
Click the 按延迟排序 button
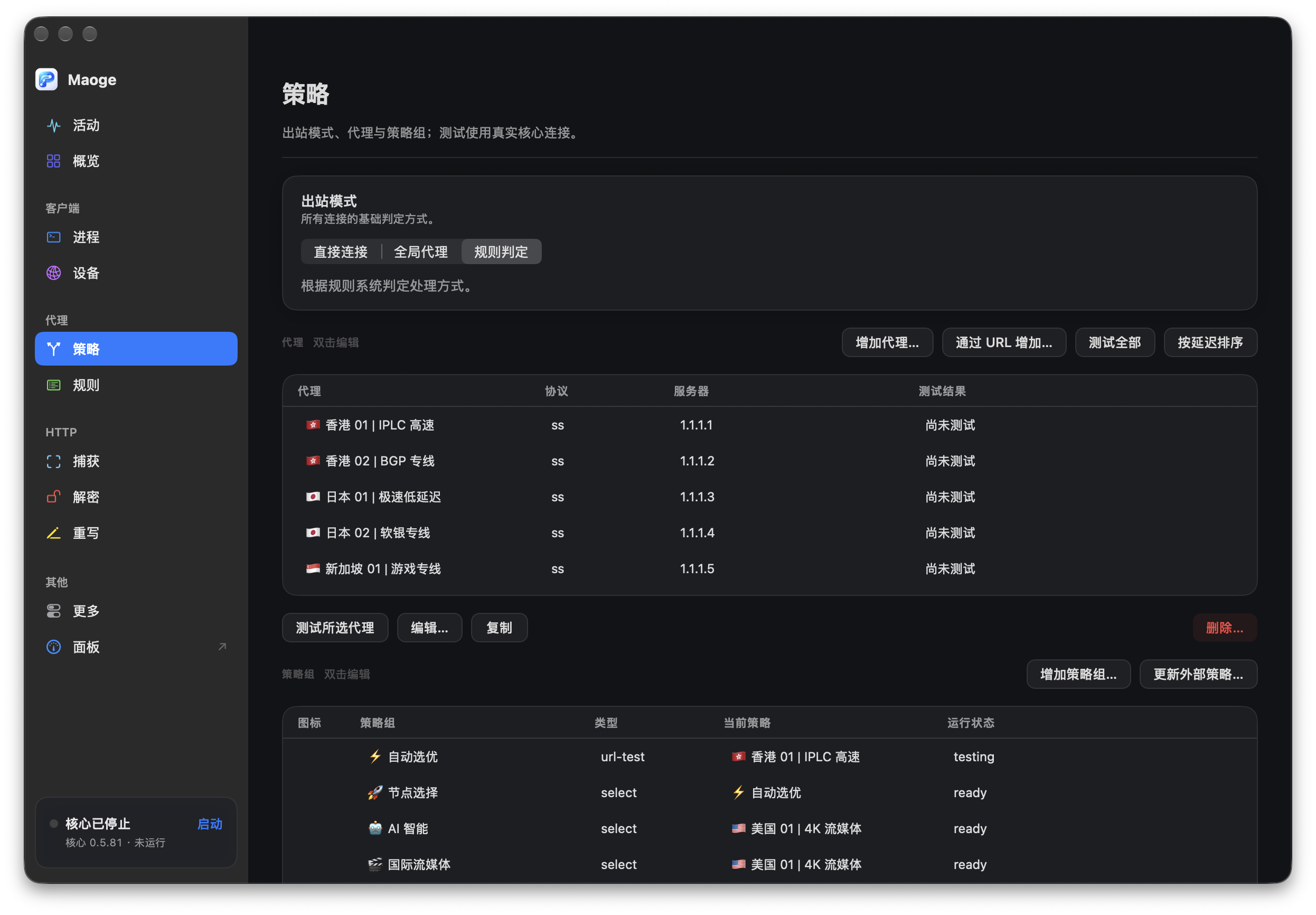pyautogui.click(x=1210, y=342)
